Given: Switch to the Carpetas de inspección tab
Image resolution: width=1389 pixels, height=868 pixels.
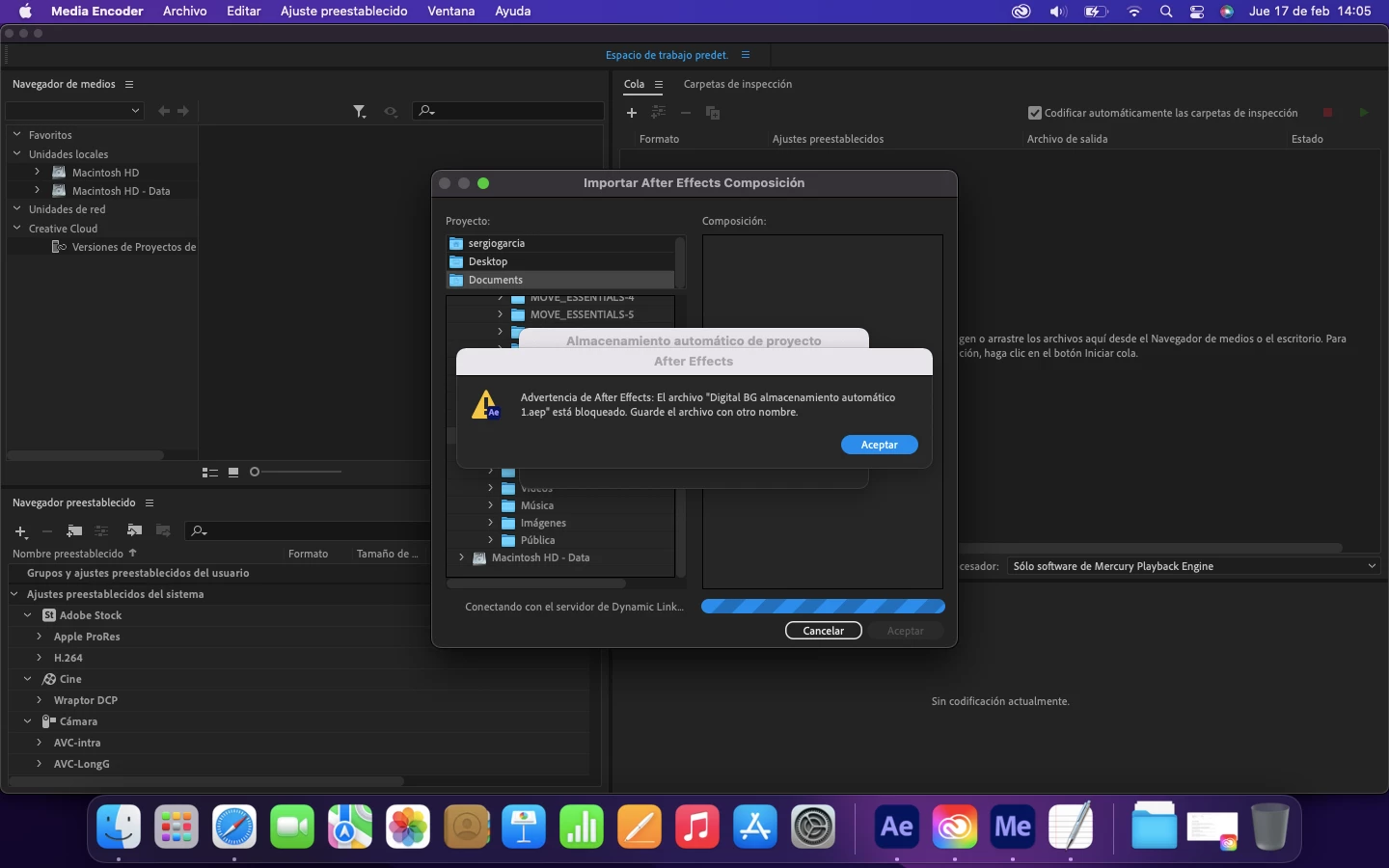Looking at the screenshot, I should pyautogui.click(x=738, y=84).
